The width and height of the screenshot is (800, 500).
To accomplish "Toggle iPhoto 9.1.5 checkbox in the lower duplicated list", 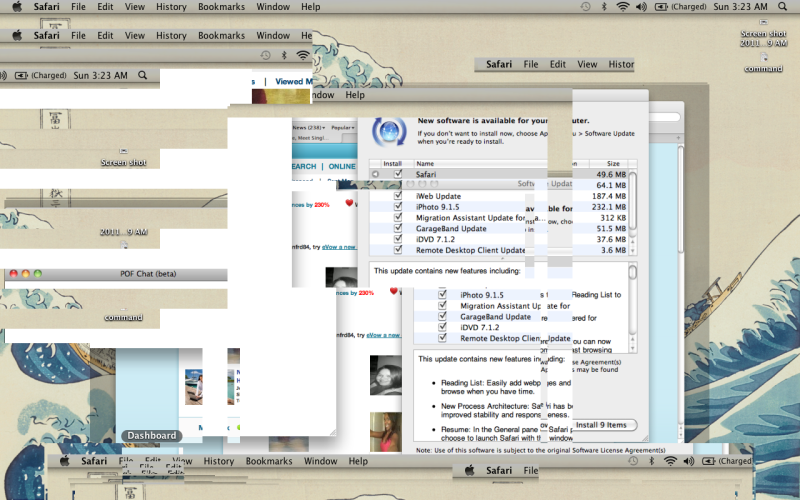I will [442, 294].
